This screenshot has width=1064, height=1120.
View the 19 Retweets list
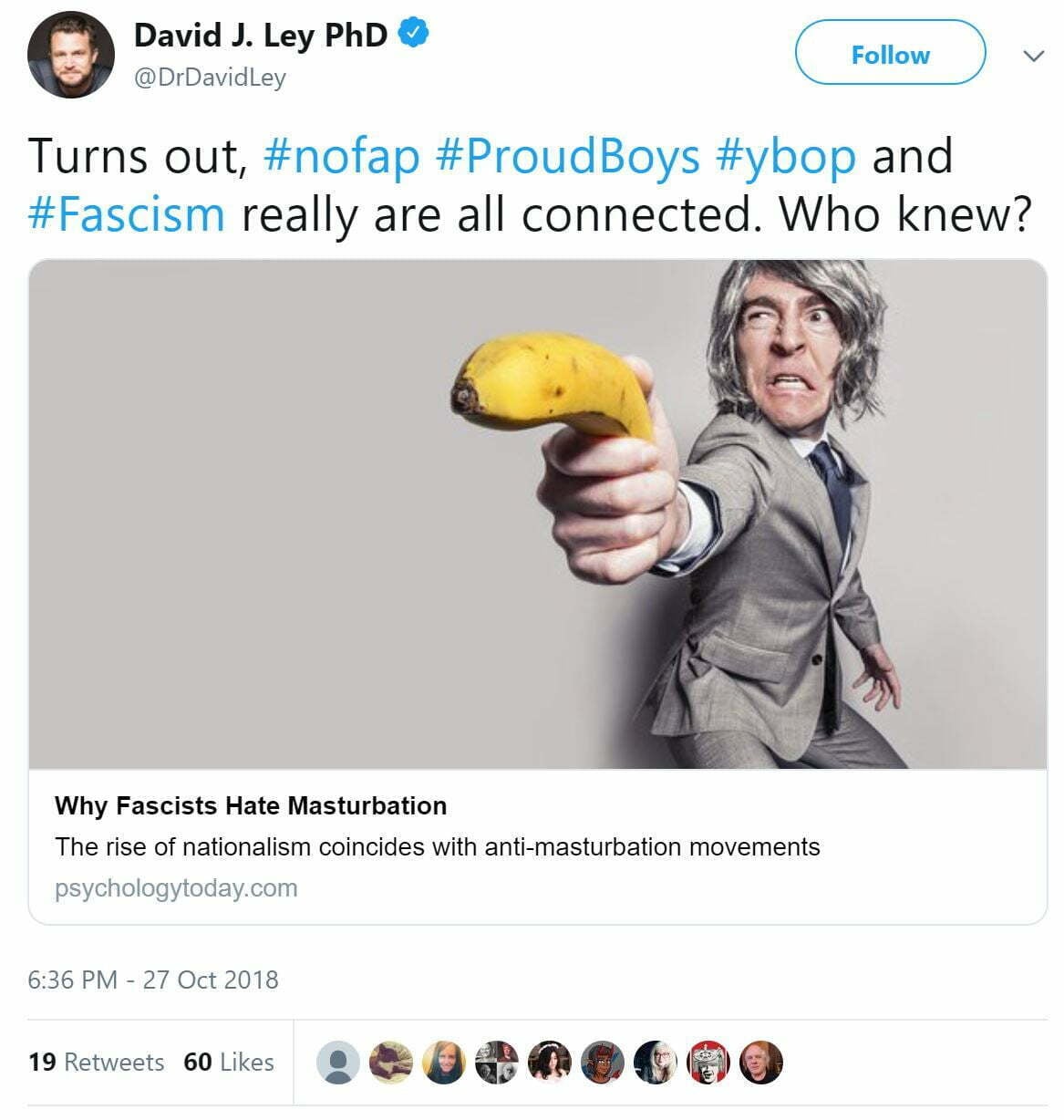[x=96, y=1062]
